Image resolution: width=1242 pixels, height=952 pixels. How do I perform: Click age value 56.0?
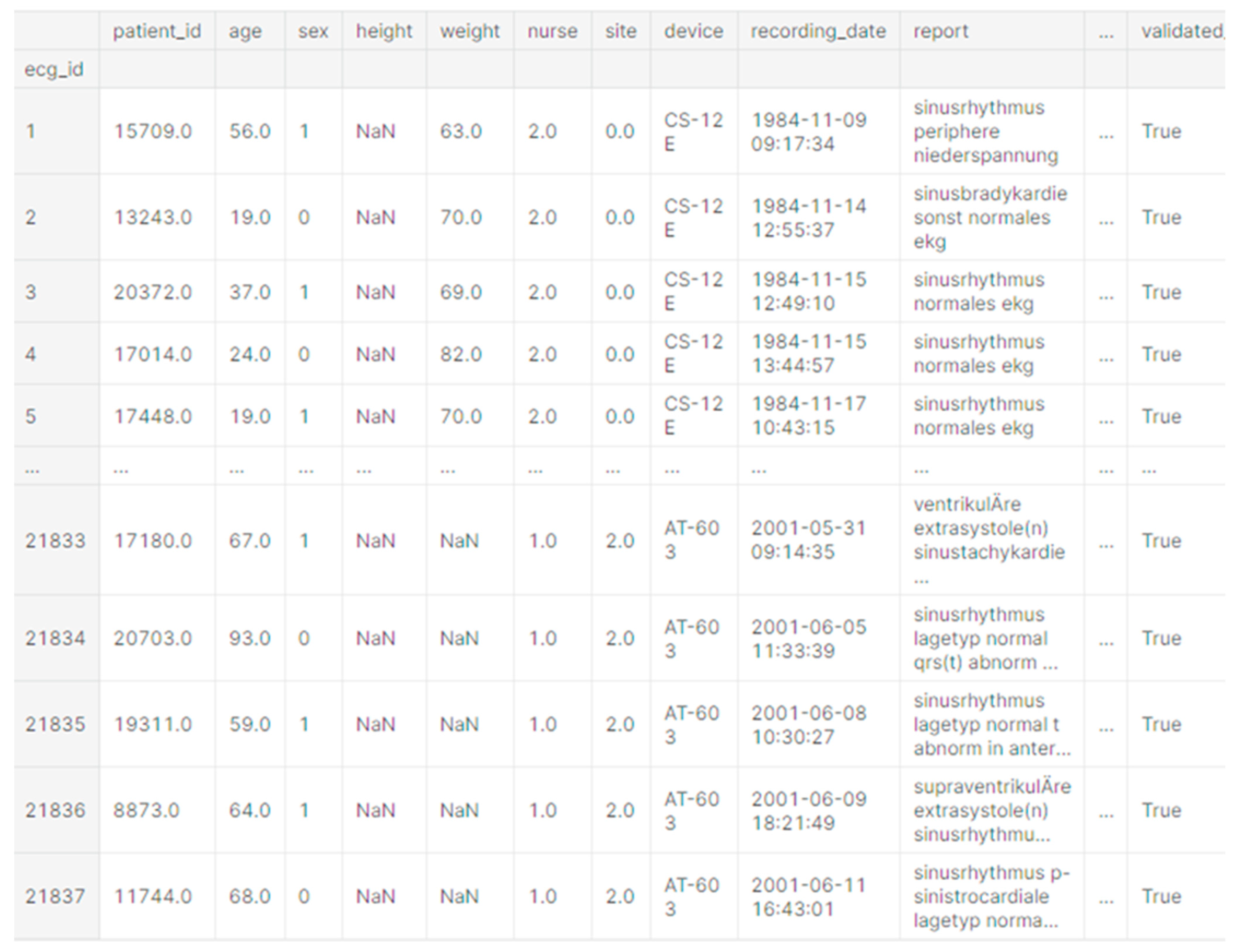click(x=250, y=132)
